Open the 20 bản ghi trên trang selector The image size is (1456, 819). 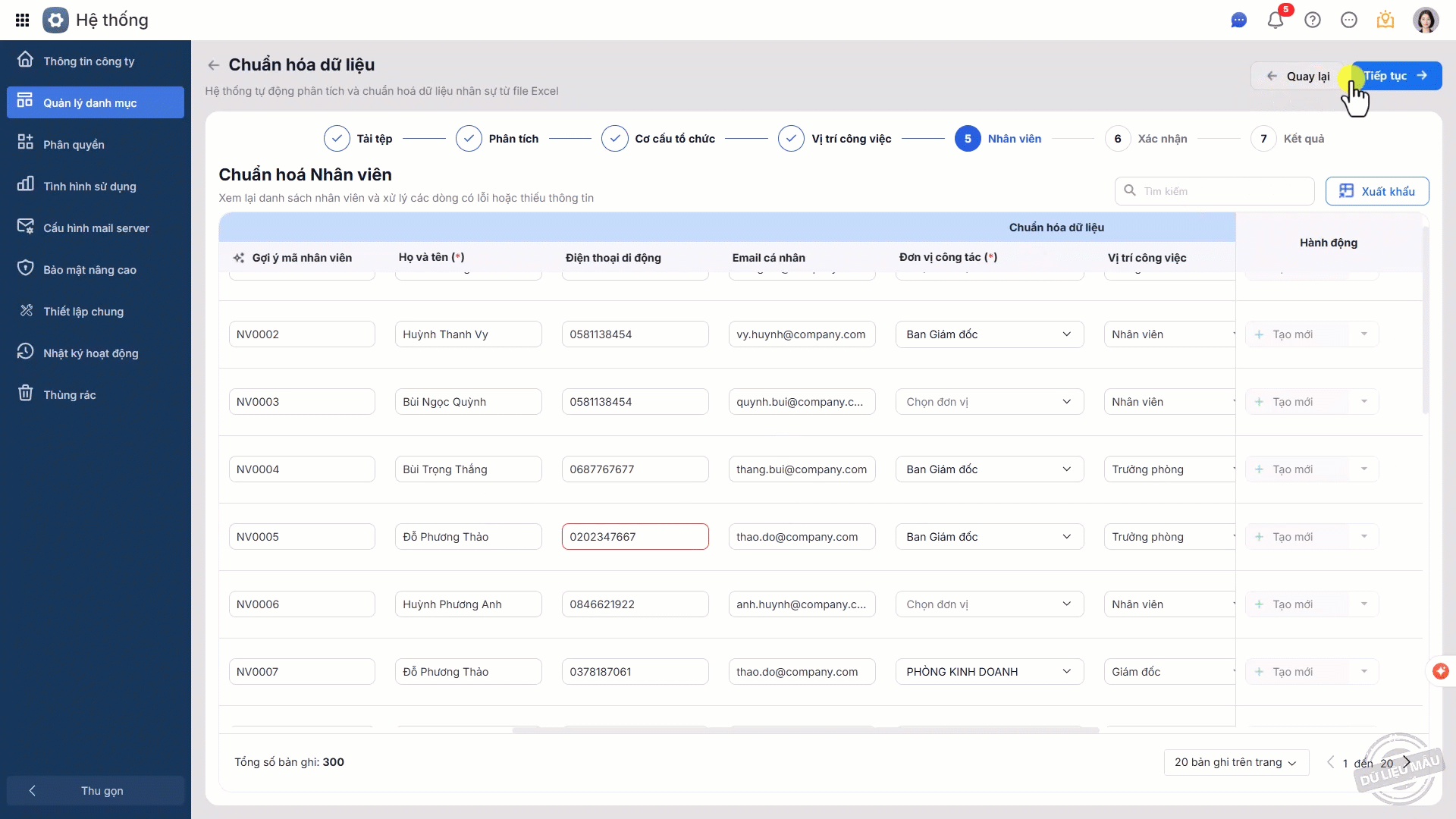(1235, 762)
